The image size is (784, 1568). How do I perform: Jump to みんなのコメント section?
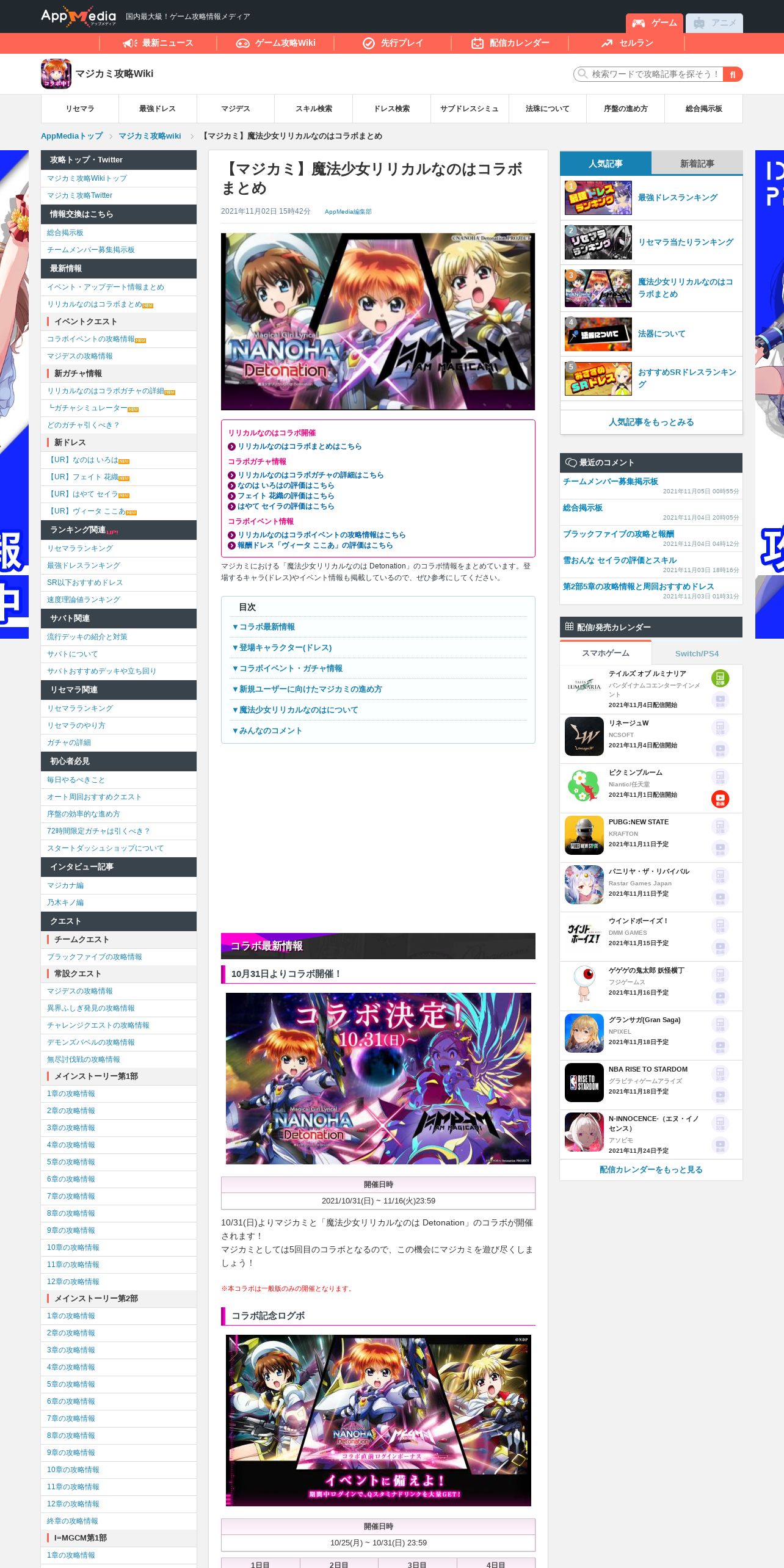267,731
